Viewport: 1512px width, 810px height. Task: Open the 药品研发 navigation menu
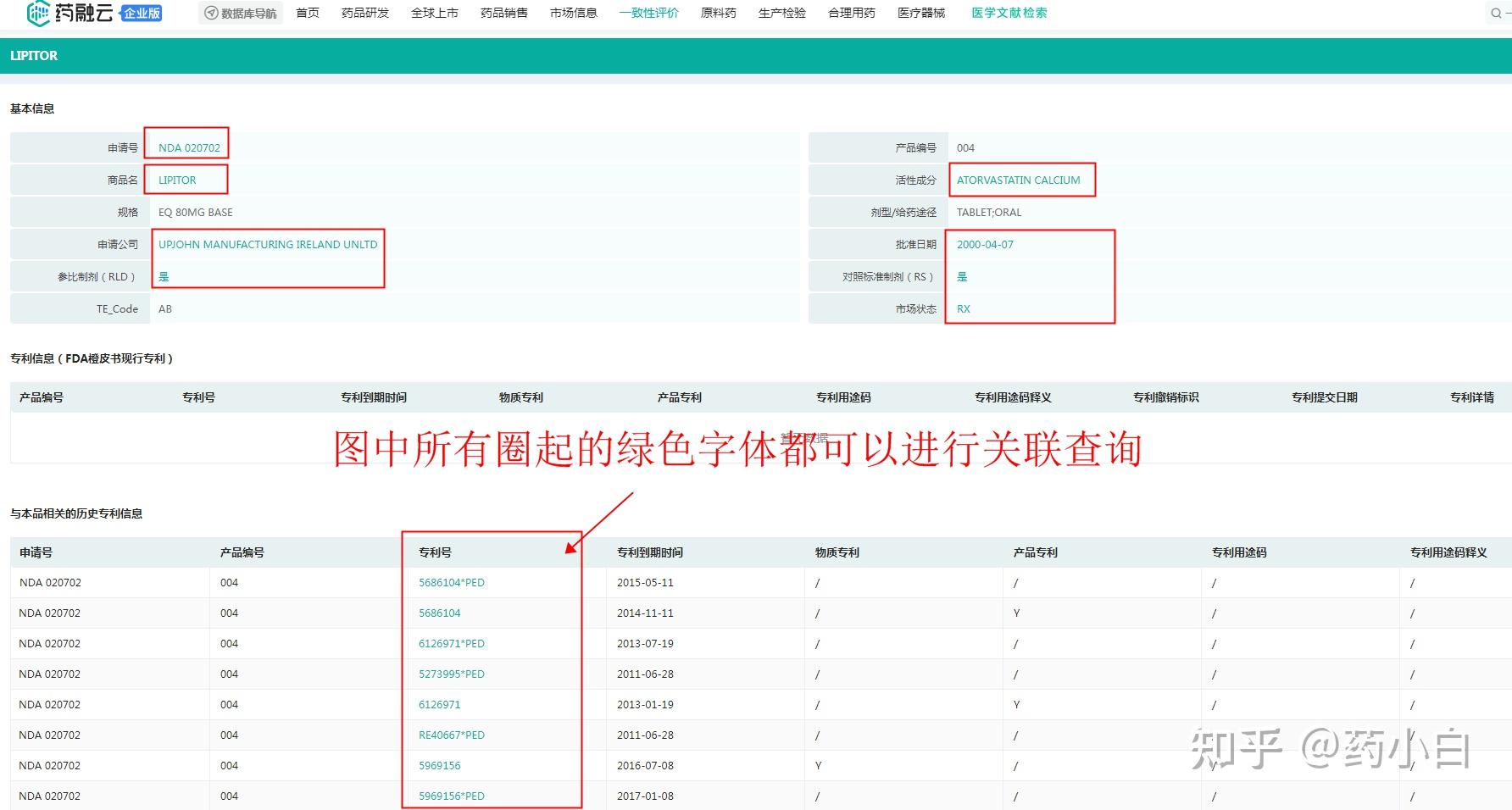point(364,12)
